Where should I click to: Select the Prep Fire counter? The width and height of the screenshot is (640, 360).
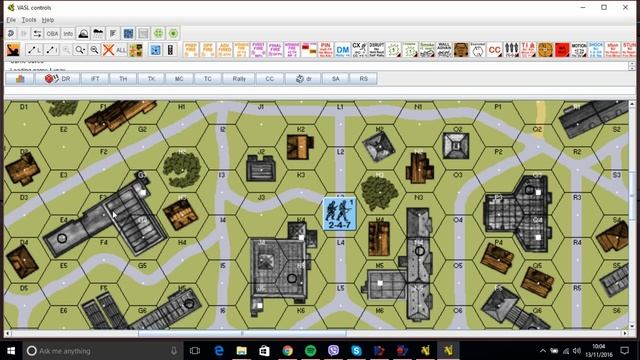point(191,49)
